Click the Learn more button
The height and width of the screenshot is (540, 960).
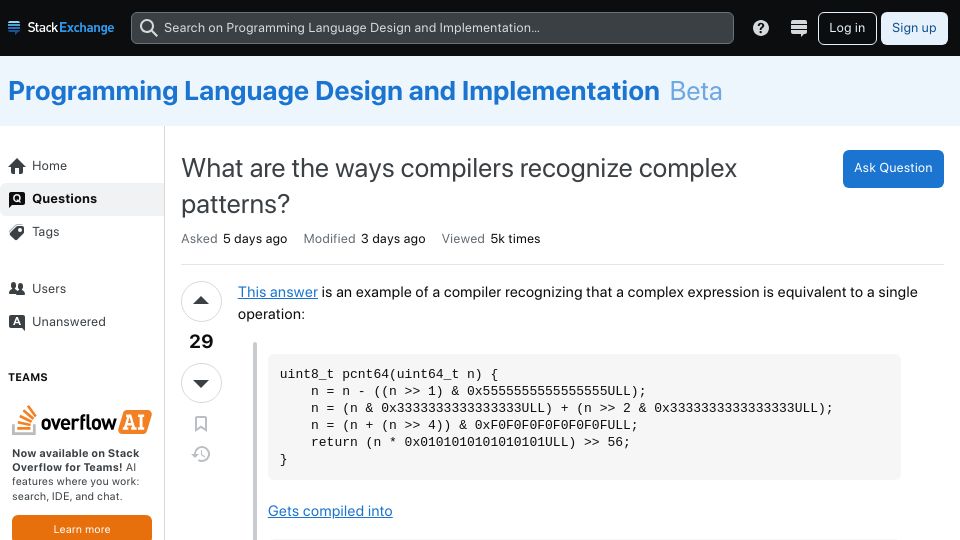point(81,529)
